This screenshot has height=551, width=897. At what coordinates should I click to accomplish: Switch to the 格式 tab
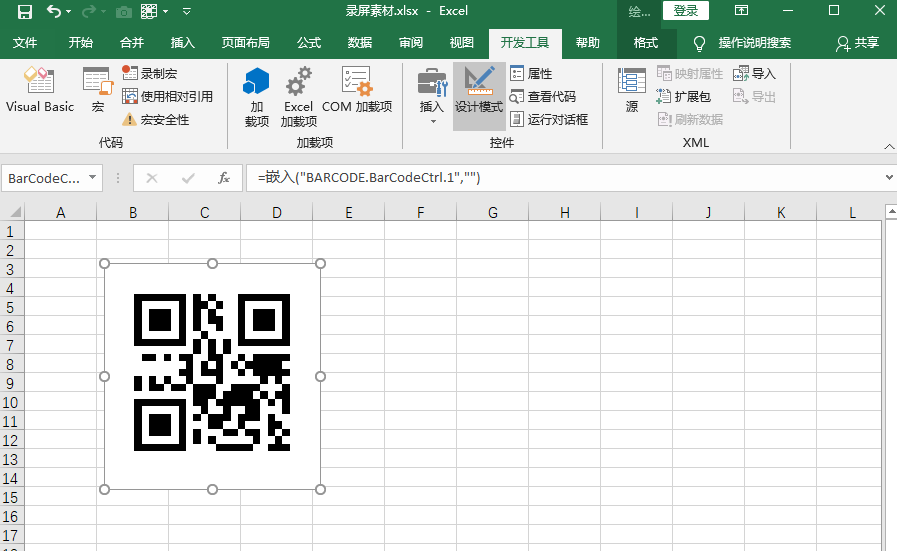pos(646,43)
